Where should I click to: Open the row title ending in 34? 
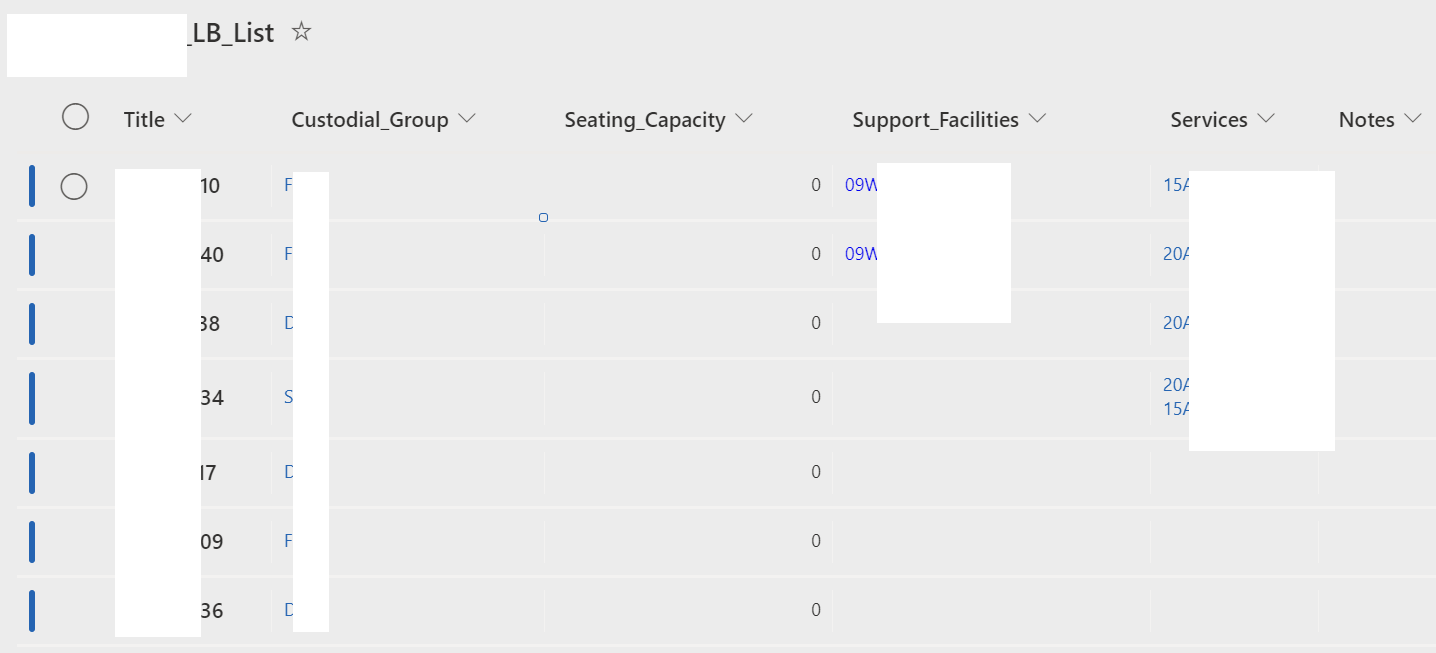pyautogui.click(x=212, y=398)
